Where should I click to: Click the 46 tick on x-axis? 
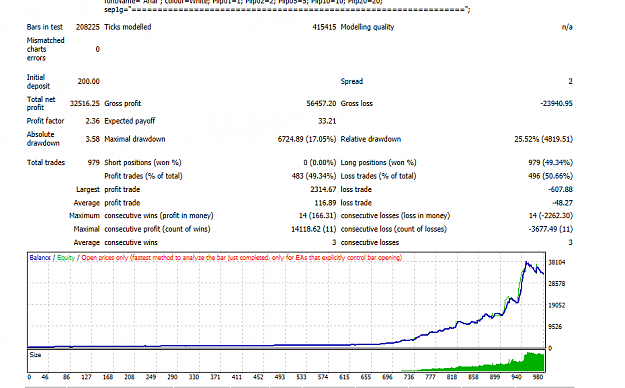pyautogui.click(x=45, y=377)
